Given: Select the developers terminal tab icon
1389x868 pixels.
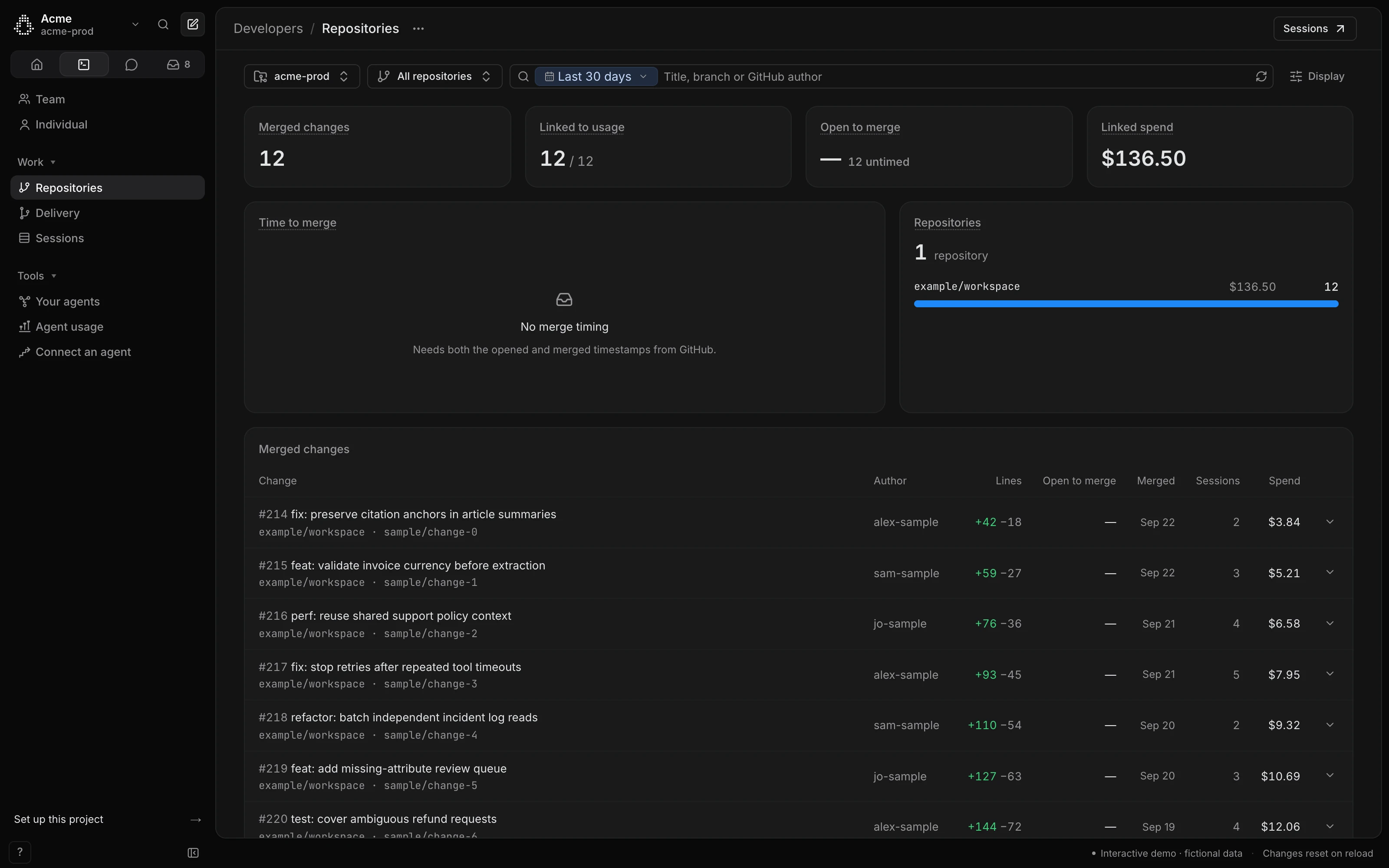Looking at the screenshot, I should coord(84,64).
